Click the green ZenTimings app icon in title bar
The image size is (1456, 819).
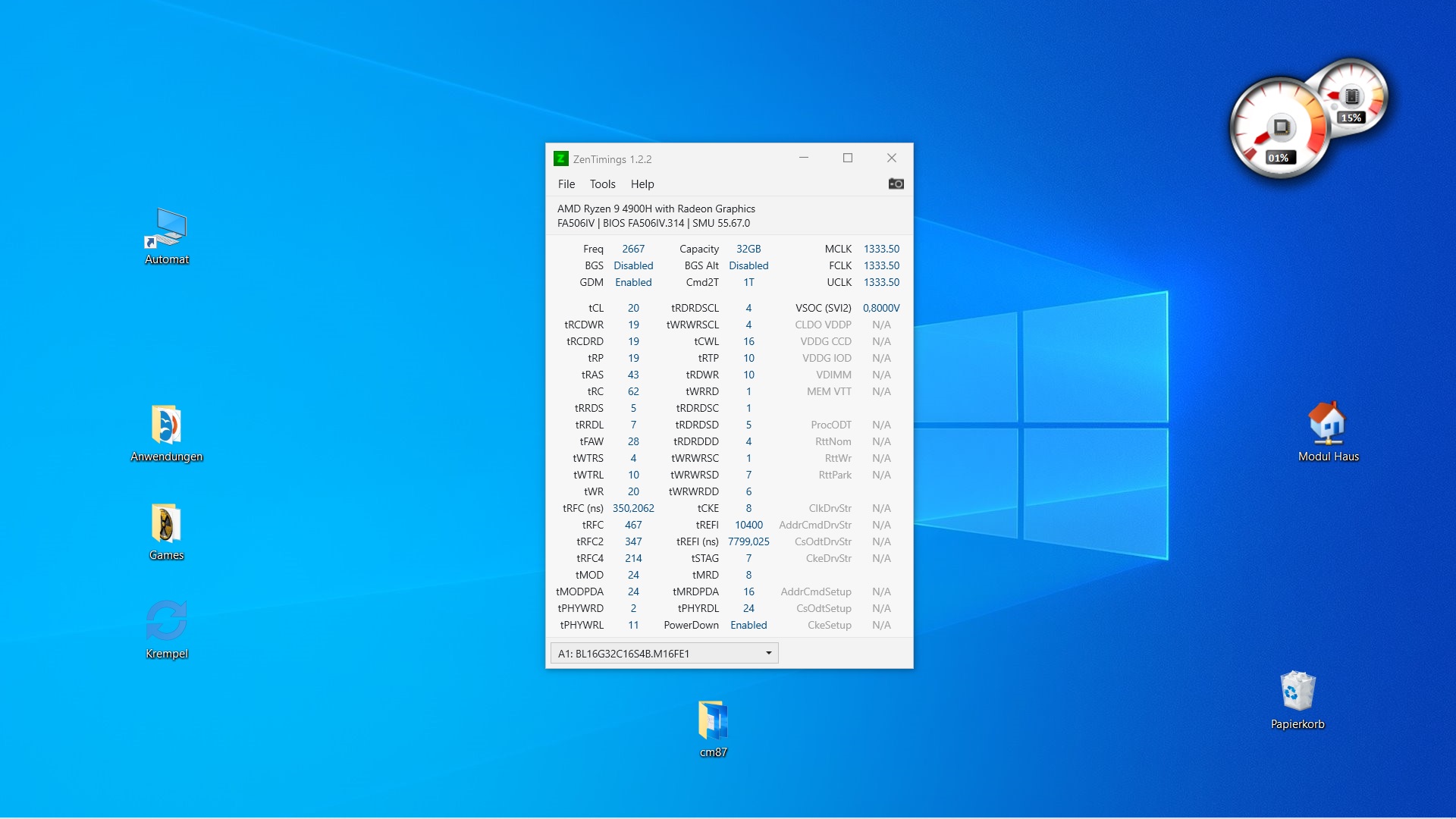tap(560, 158)
